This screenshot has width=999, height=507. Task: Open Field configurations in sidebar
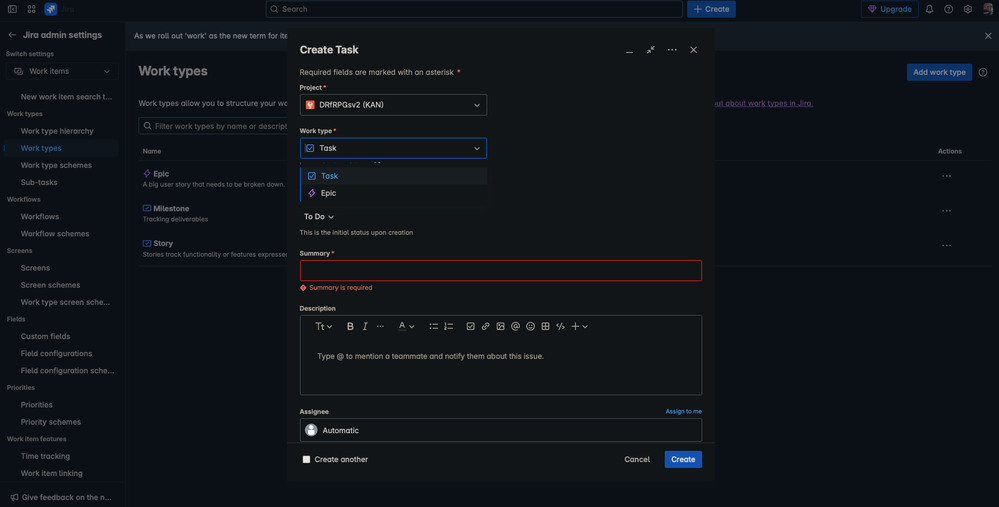coord(56,353)
